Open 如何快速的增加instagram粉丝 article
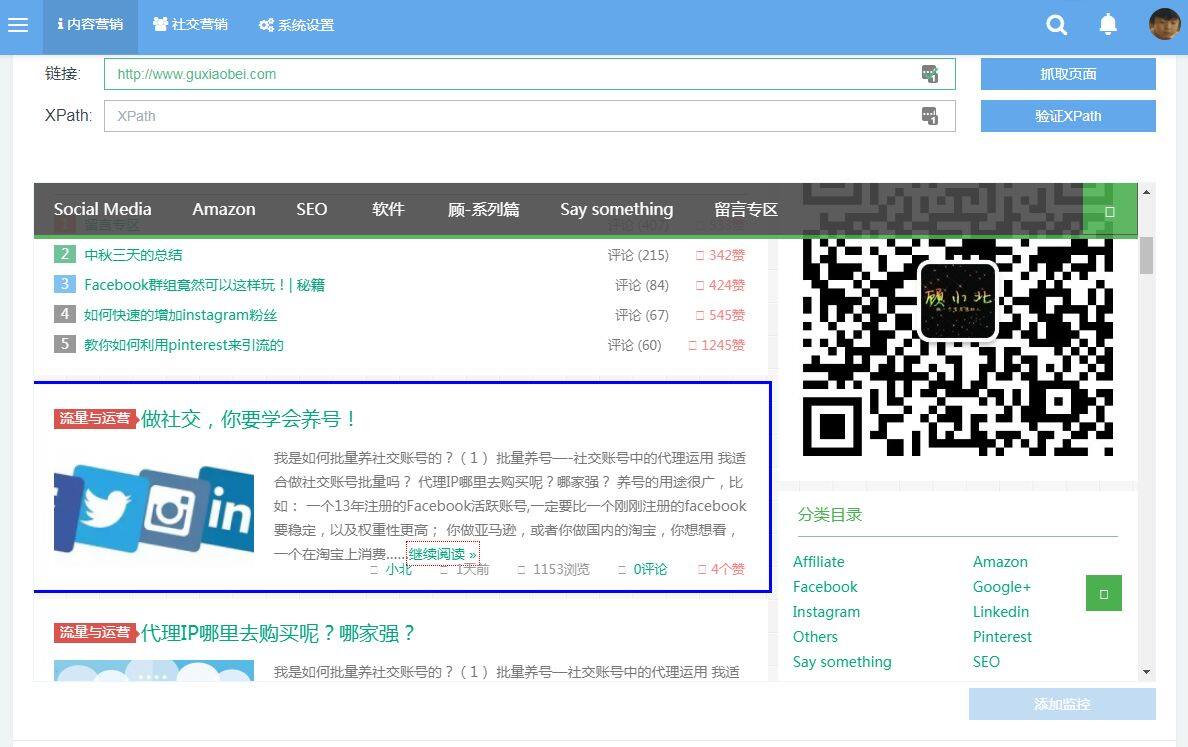 (180, 315)
